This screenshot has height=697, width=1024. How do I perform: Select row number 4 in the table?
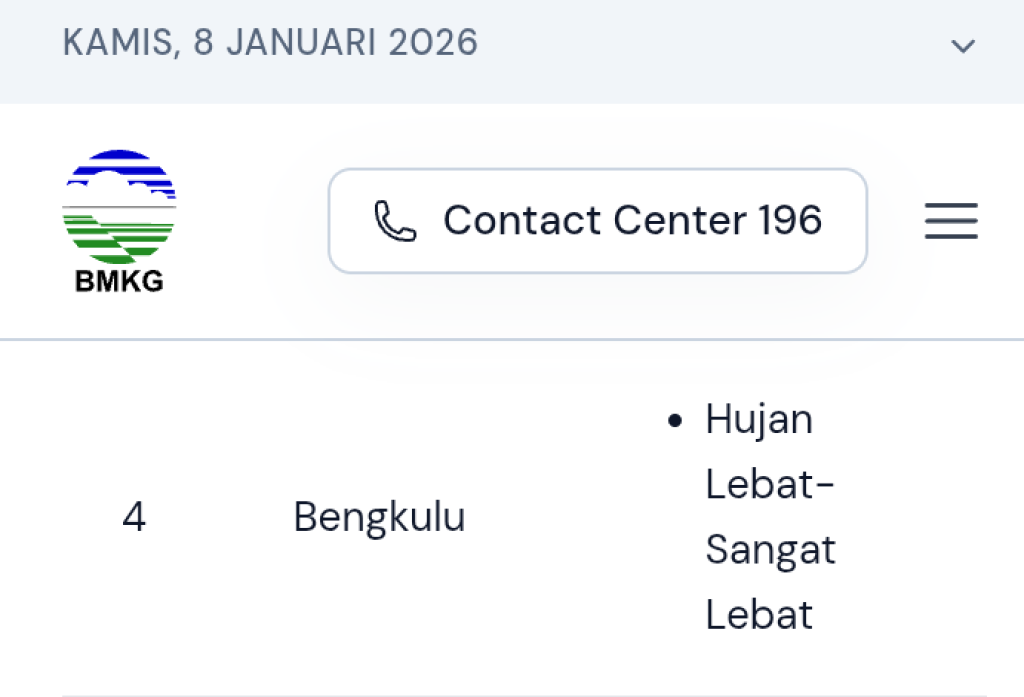133,517
